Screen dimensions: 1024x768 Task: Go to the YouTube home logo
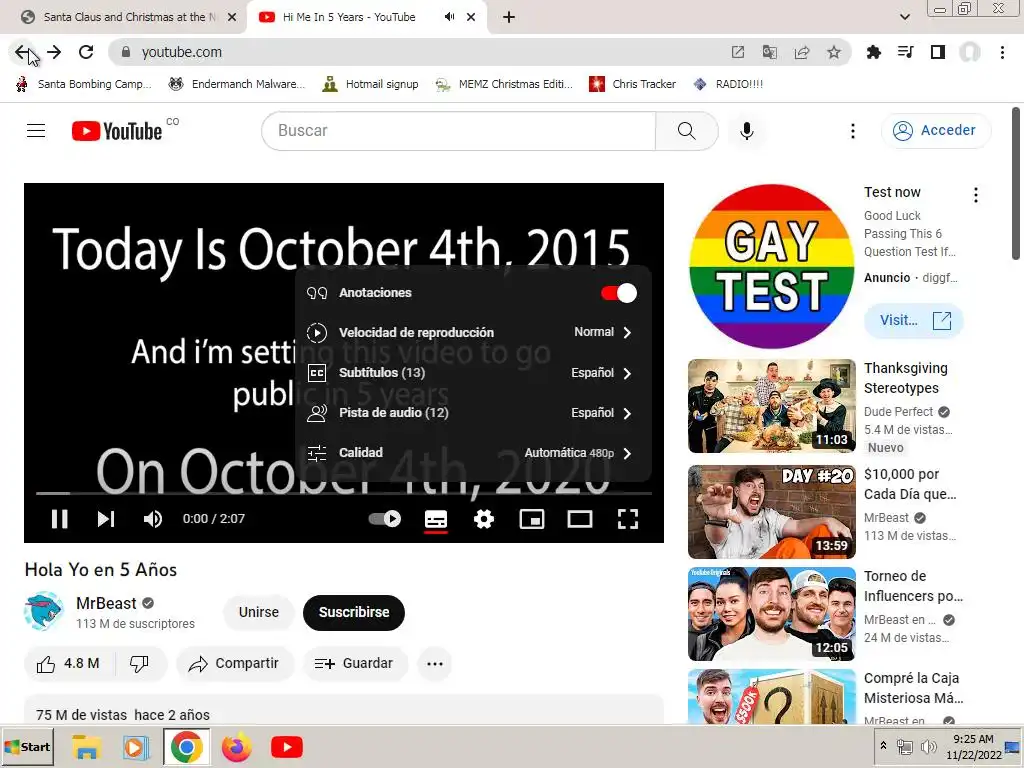pos(117,131)
